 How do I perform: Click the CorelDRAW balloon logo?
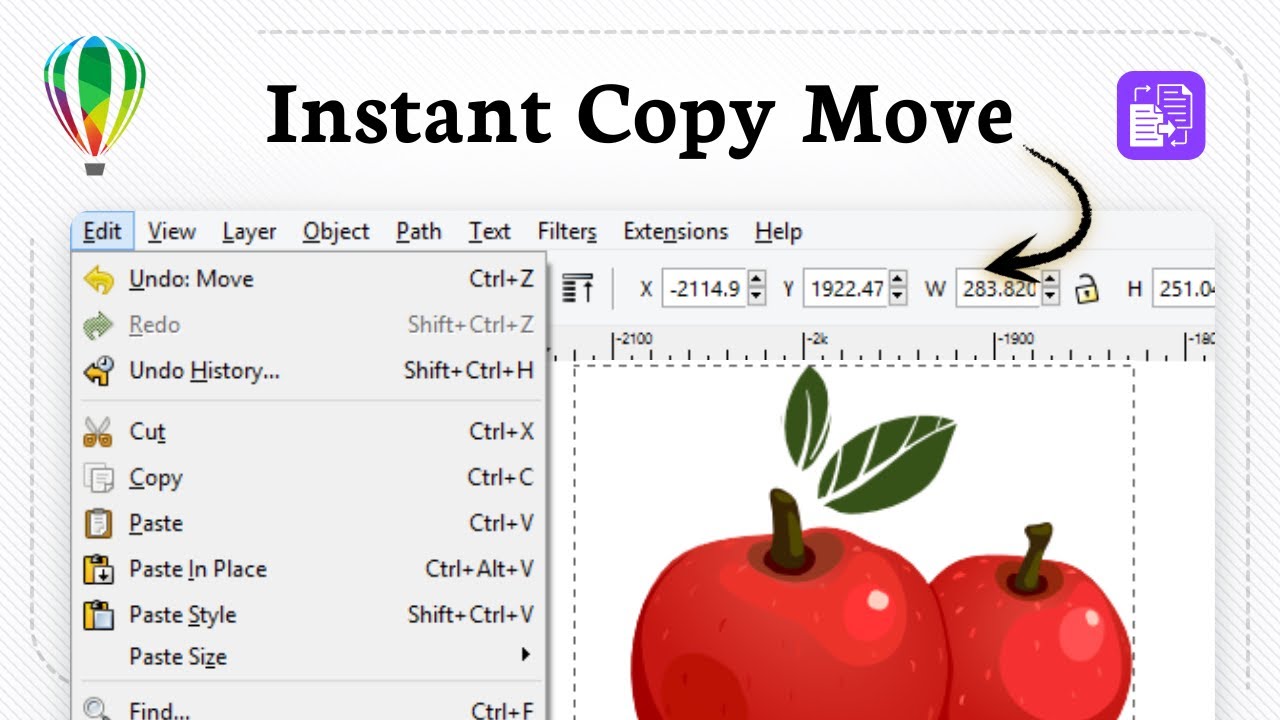pos(95,105)
